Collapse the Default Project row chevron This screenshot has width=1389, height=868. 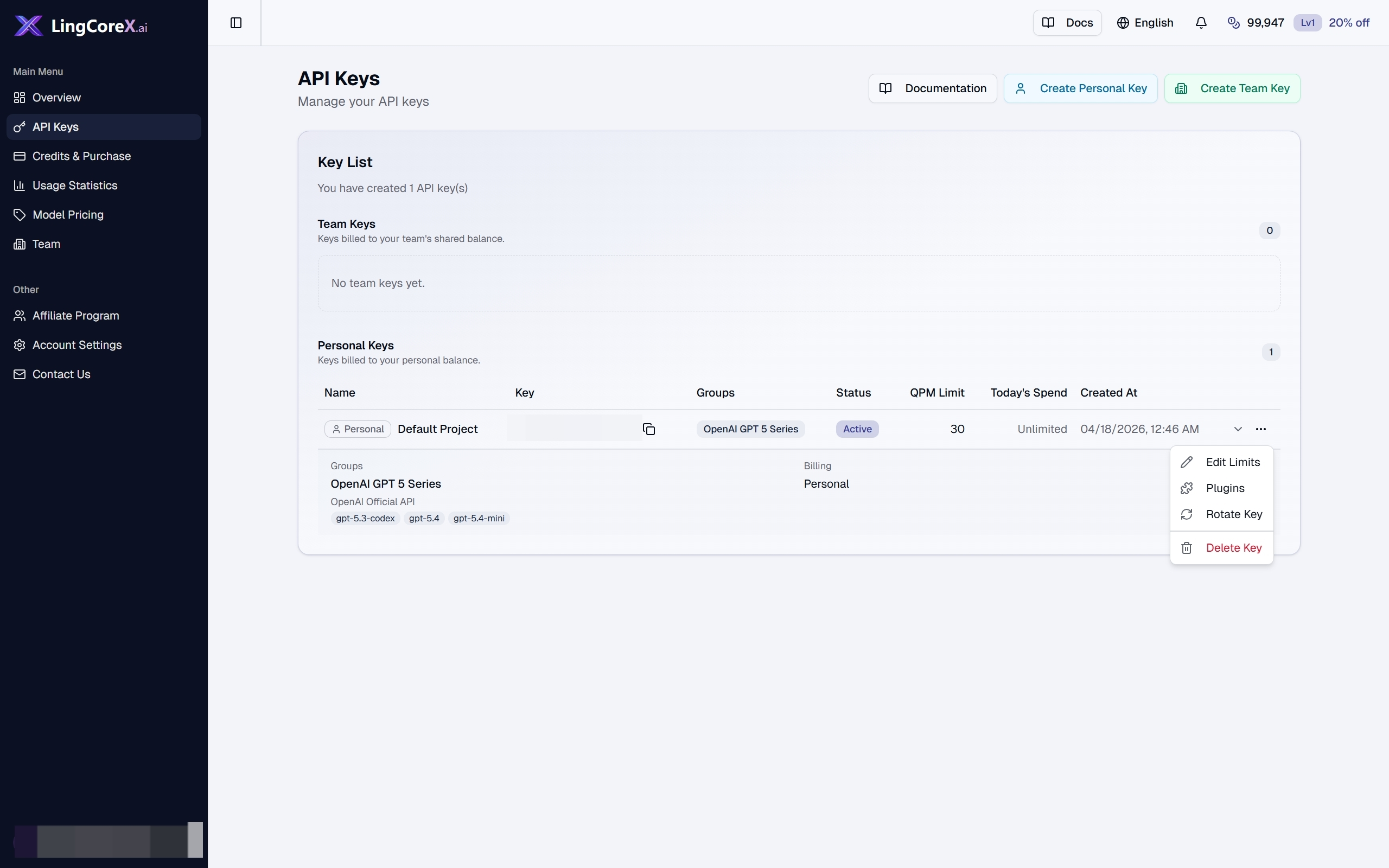(1238, 429)
